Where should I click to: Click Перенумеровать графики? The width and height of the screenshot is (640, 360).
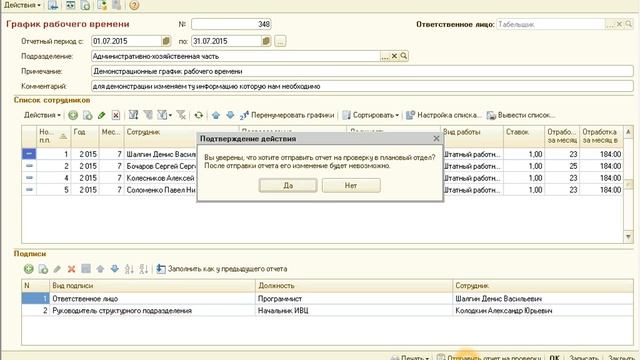tap(287, 116)
